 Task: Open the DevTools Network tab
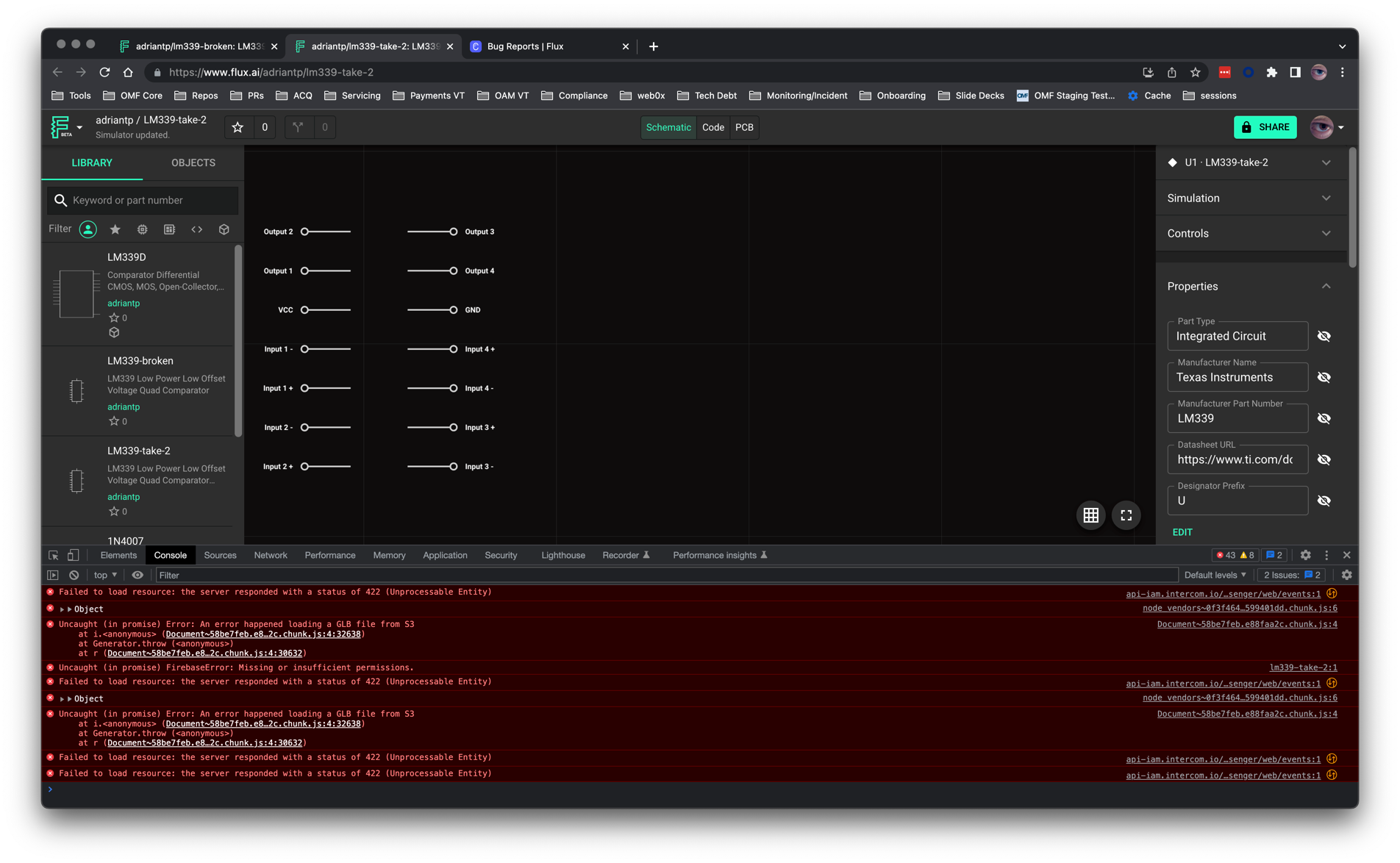point(271,555)
